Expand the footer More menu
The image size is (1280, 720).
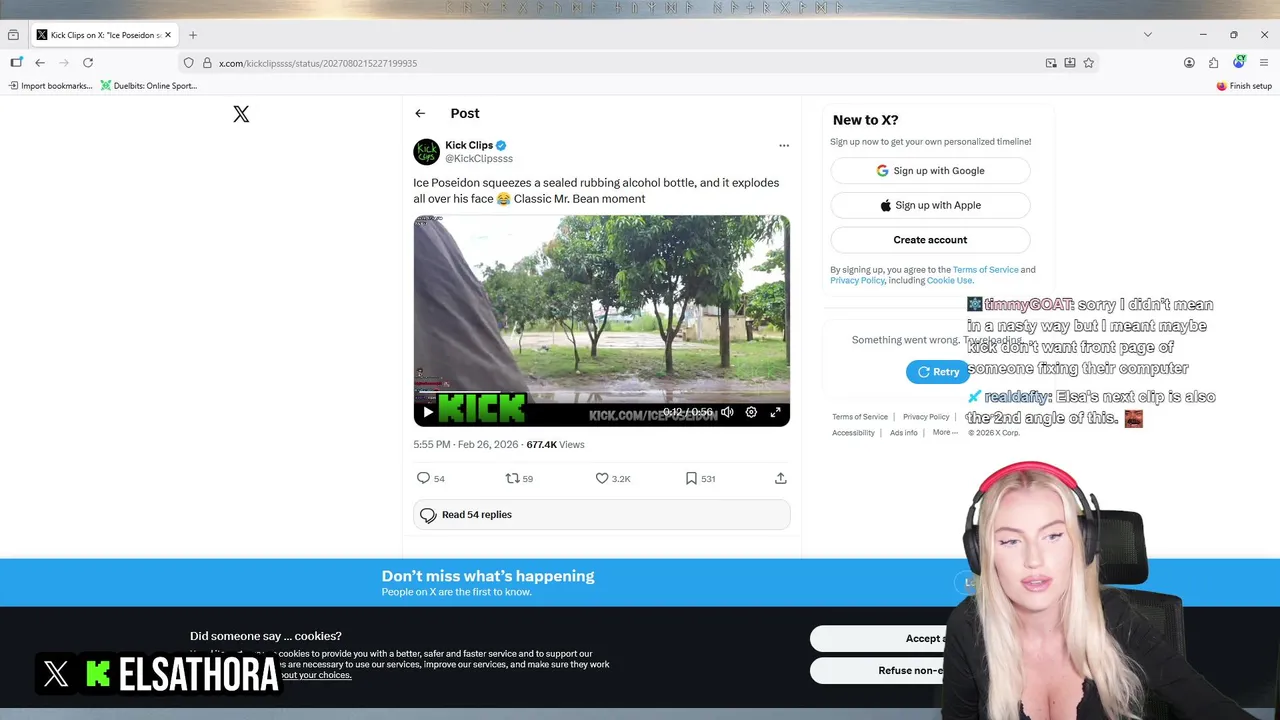[x=943, y=433]
